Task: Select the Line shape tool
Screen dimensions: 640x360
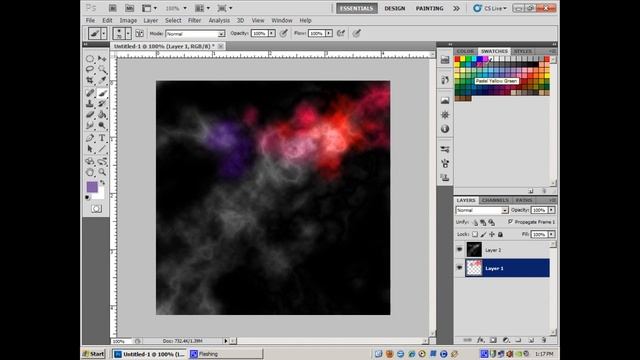Action: coord(102,149)
